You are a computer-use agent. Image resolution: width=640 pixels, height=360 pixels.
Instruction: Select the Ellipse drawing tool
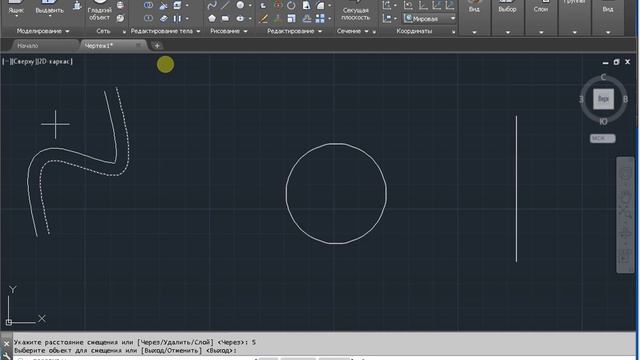point(240,18)
